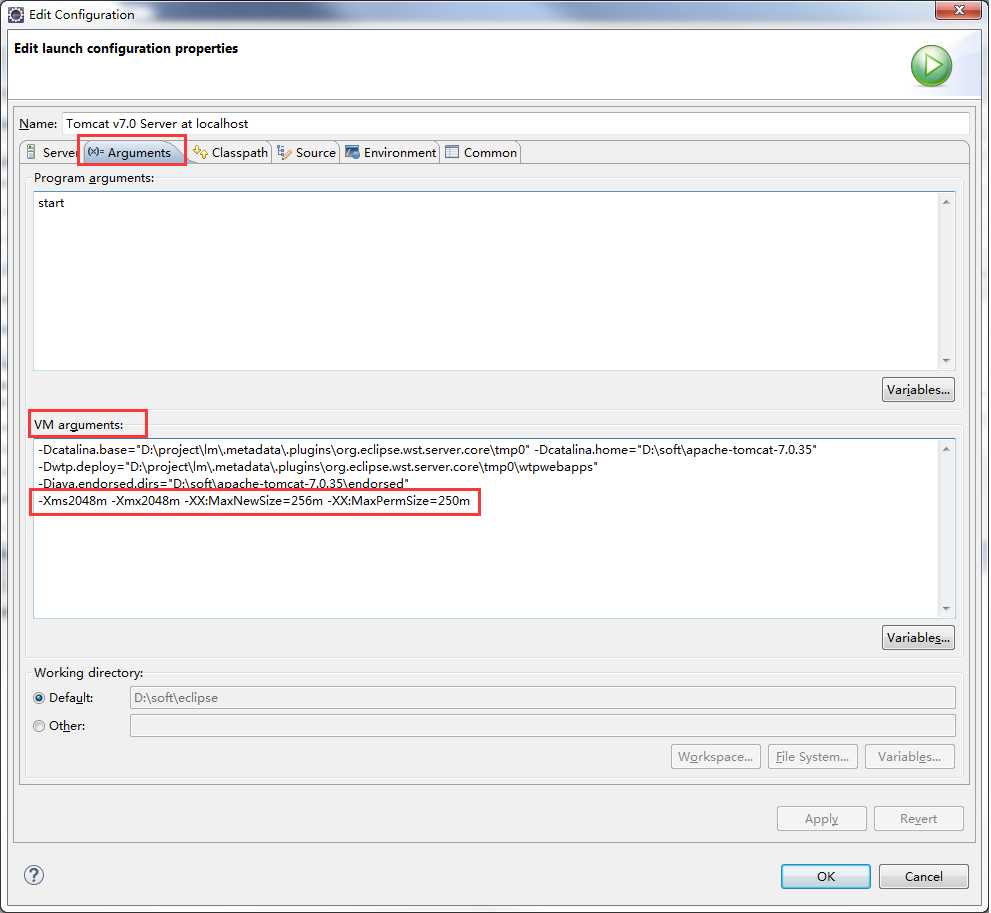
Task: Click Program arguments scrollbar down arrow
Action: point(946,360)
